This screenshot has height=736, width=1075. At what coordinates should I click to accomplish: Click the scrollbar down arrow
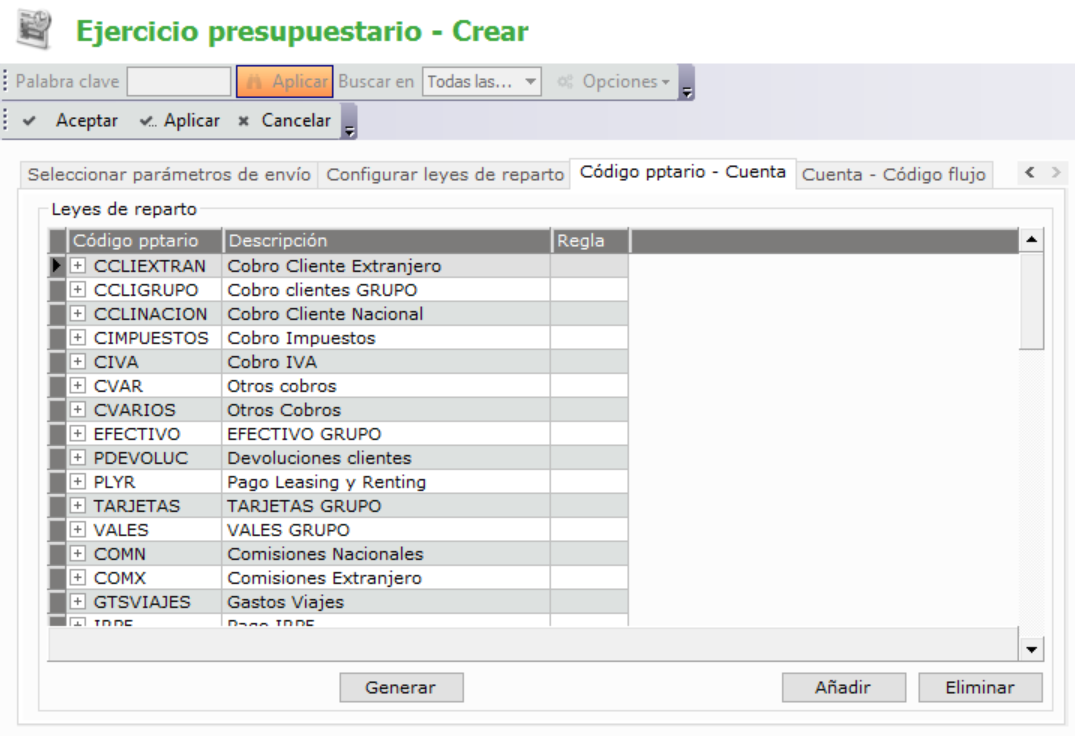click(1031, 650)
